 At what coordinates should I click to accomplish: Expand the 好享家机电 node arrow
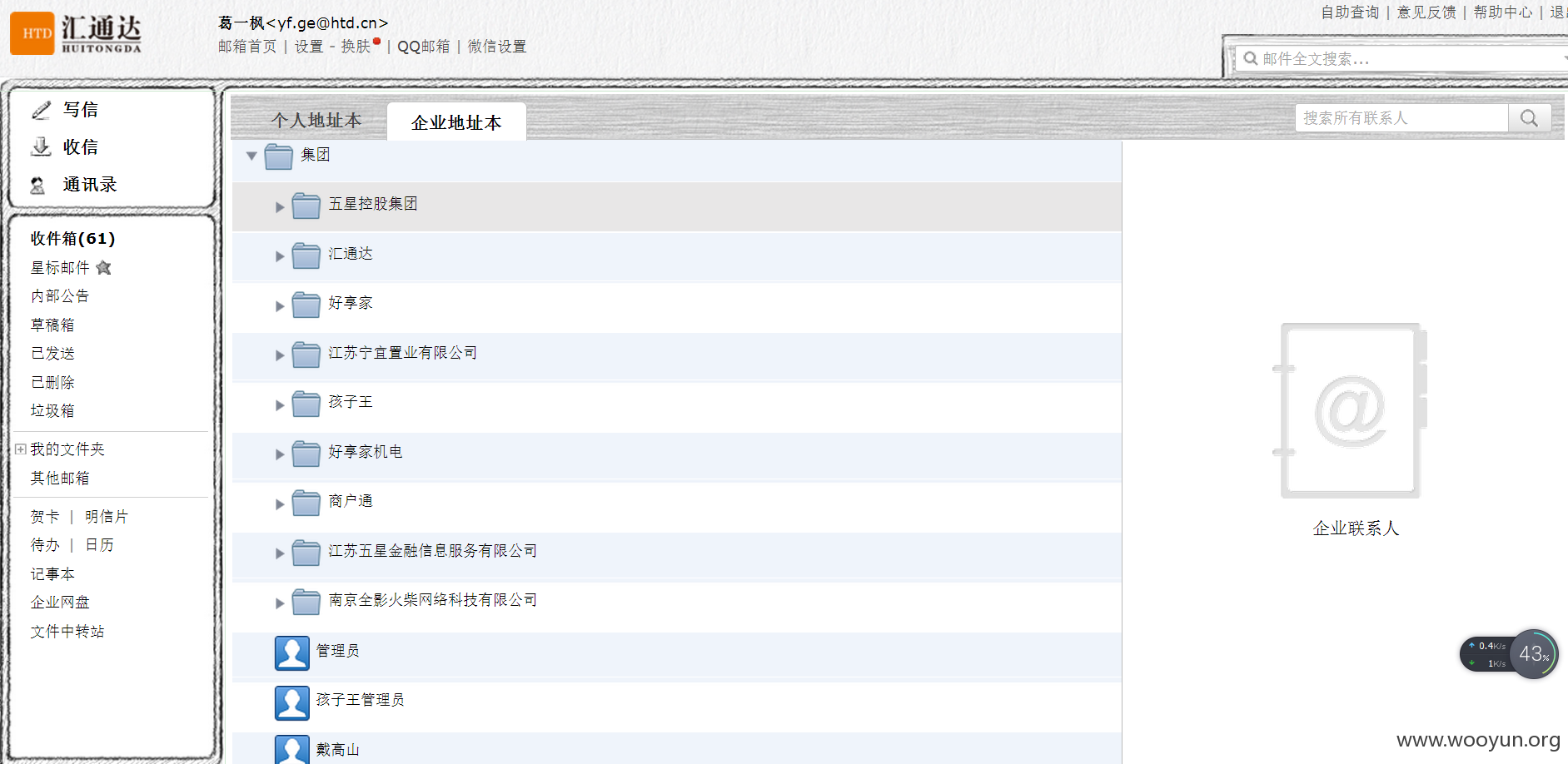(x=280, y=454)
